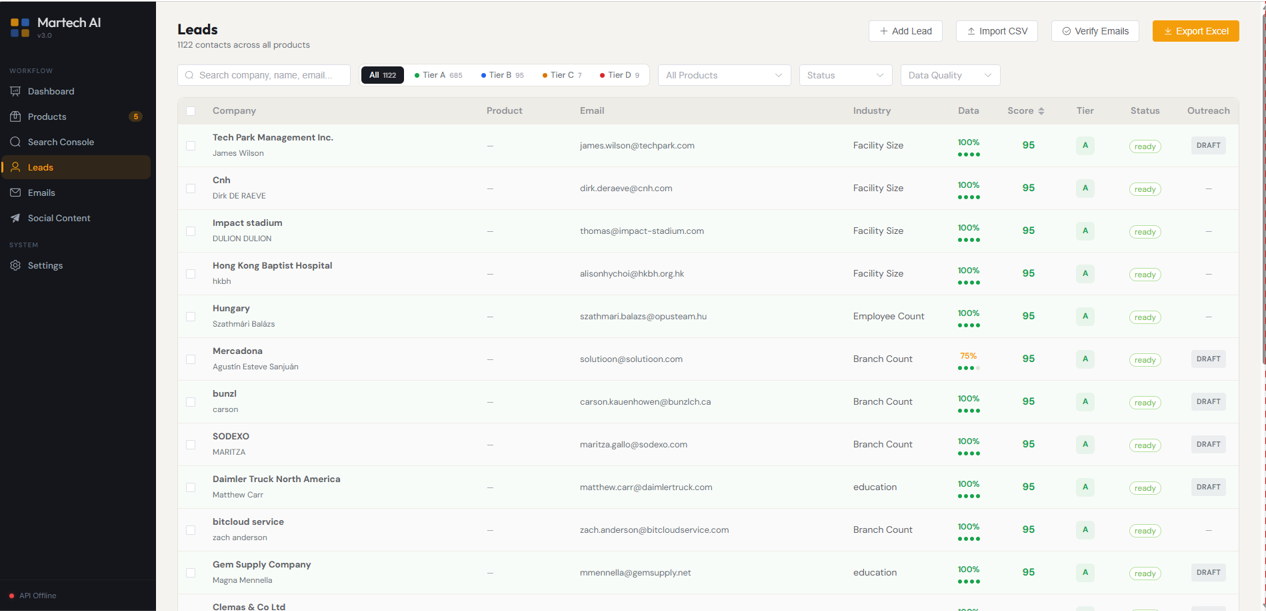Click inside the search company field

point(264,75)
